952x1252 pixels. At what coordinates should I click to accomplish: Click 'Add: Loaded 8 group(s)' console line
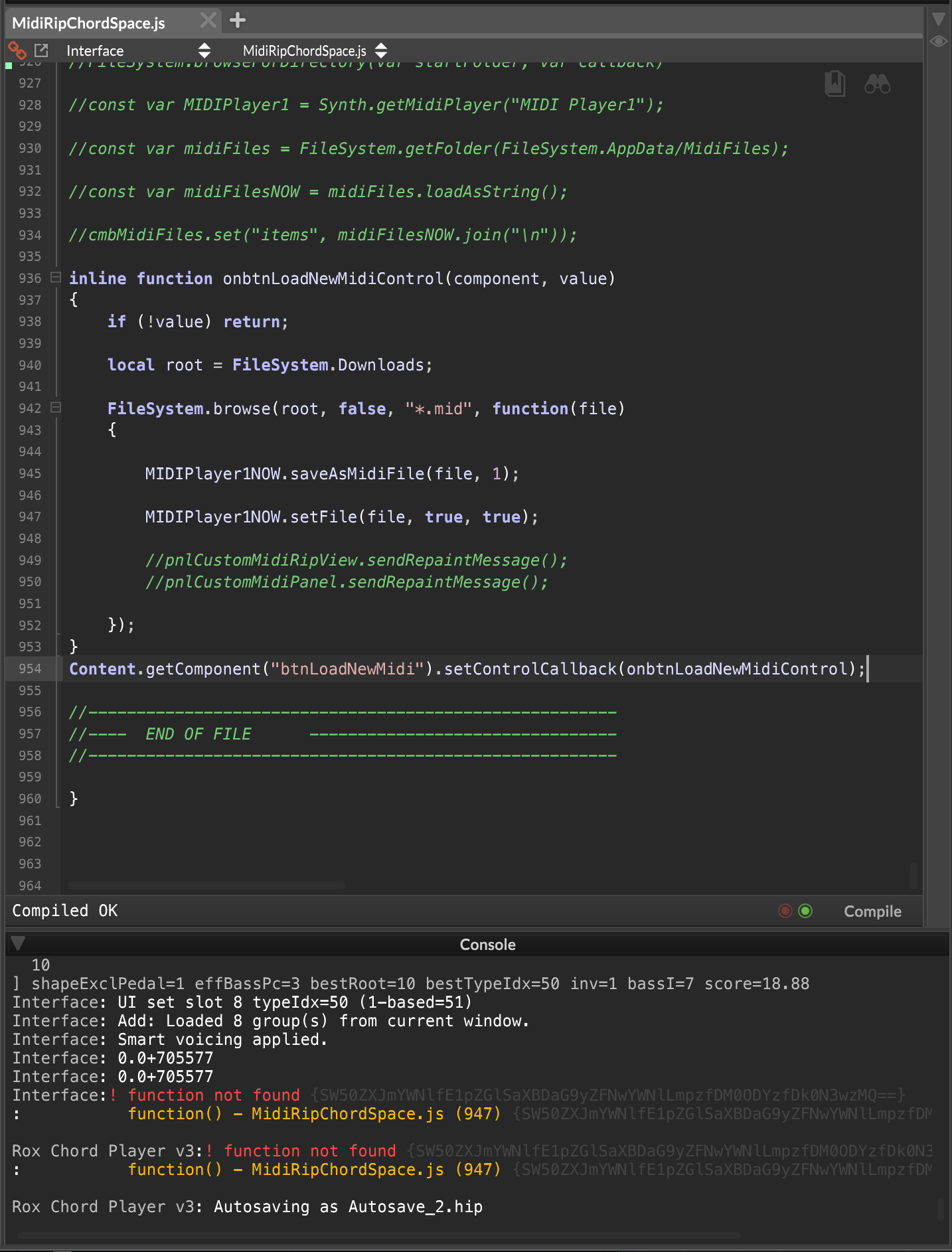323,1021
